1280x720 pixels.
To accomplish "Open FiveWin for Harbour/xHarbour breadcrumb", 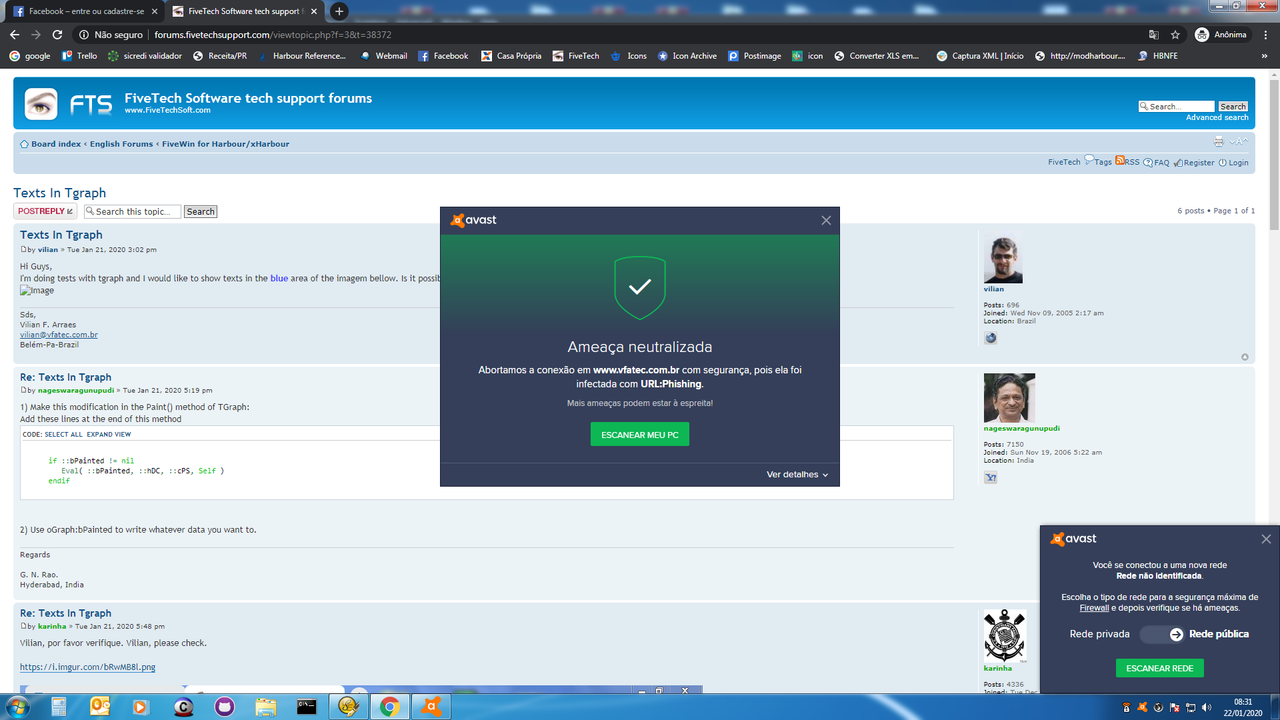I will (226, 144).
